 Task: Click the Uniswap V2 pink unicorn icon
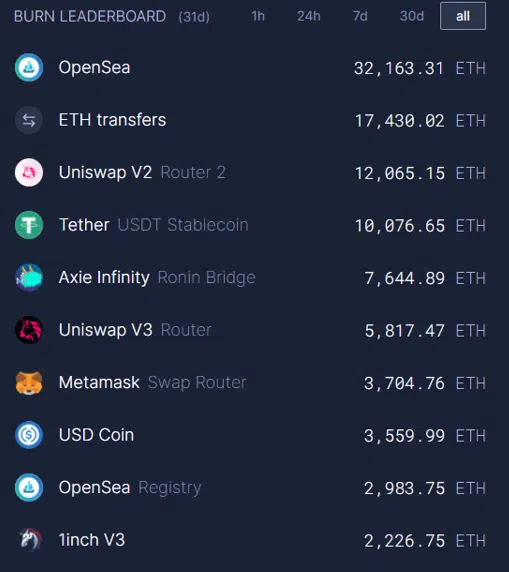click(x=29, y=173)
